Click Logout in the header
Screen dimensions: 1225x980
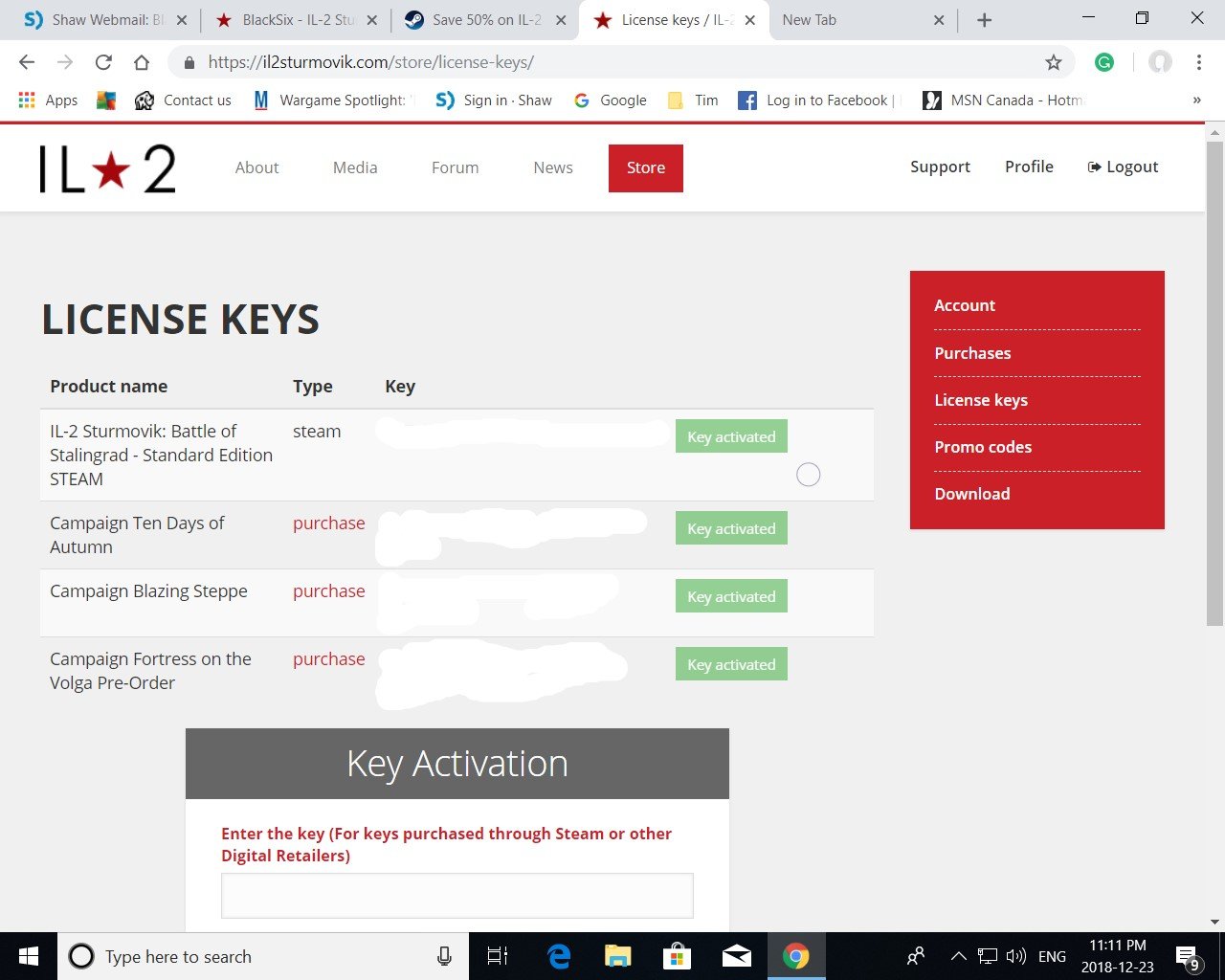(1124, 167)
